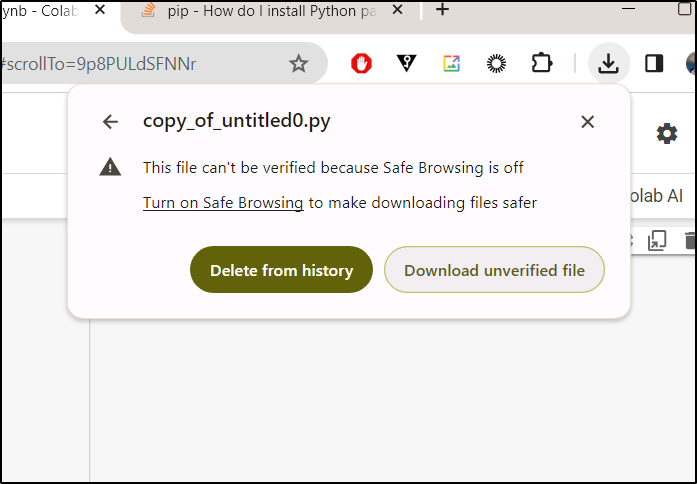Image resolution: width=697 pixels, height=484 pixels.
Task: Open the Turn on Safe Browsing link
Action: coord(223,203)
